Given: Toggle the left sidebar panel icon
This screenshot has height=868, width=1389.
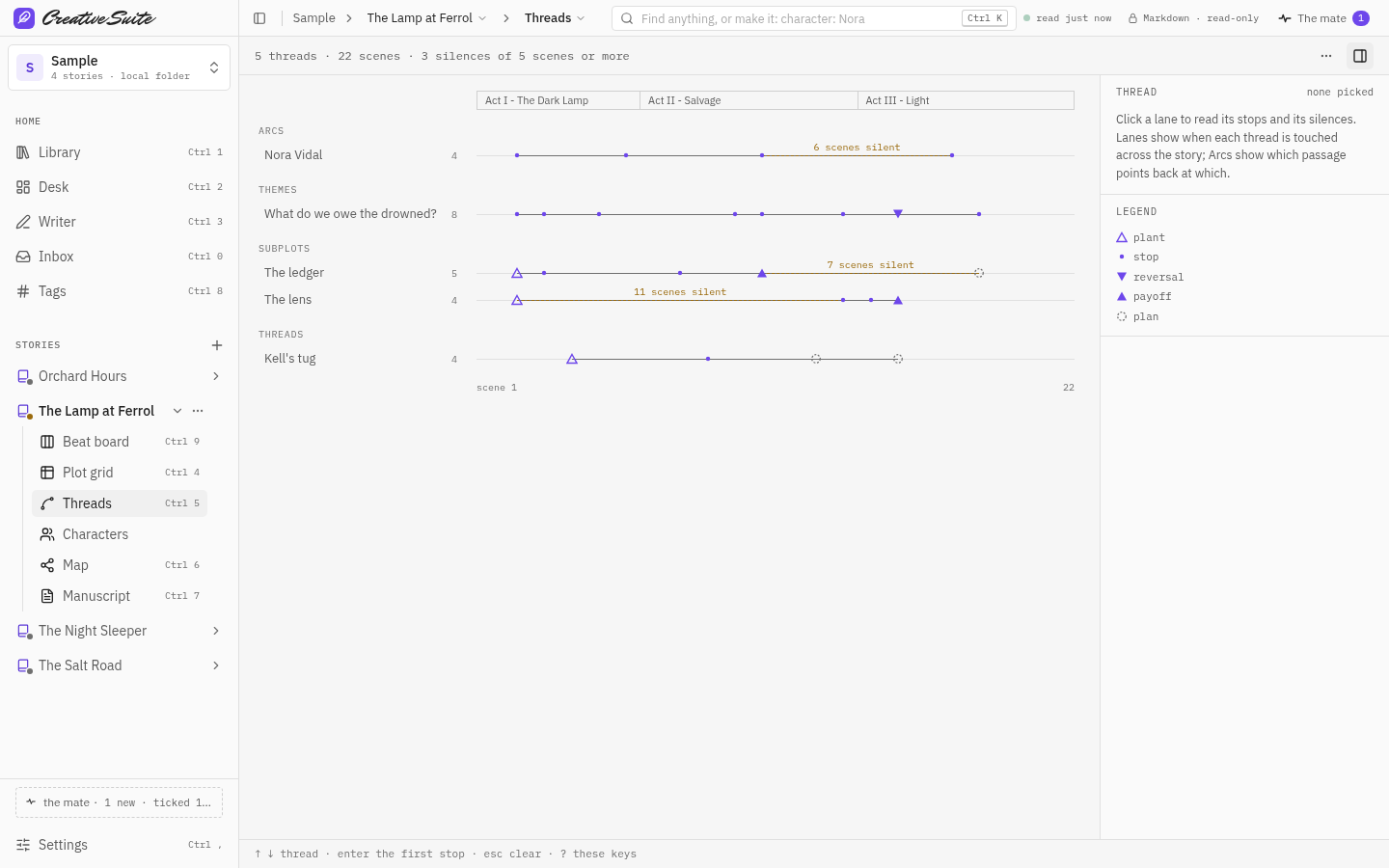Looking at the screenshot, I should 259,18.
